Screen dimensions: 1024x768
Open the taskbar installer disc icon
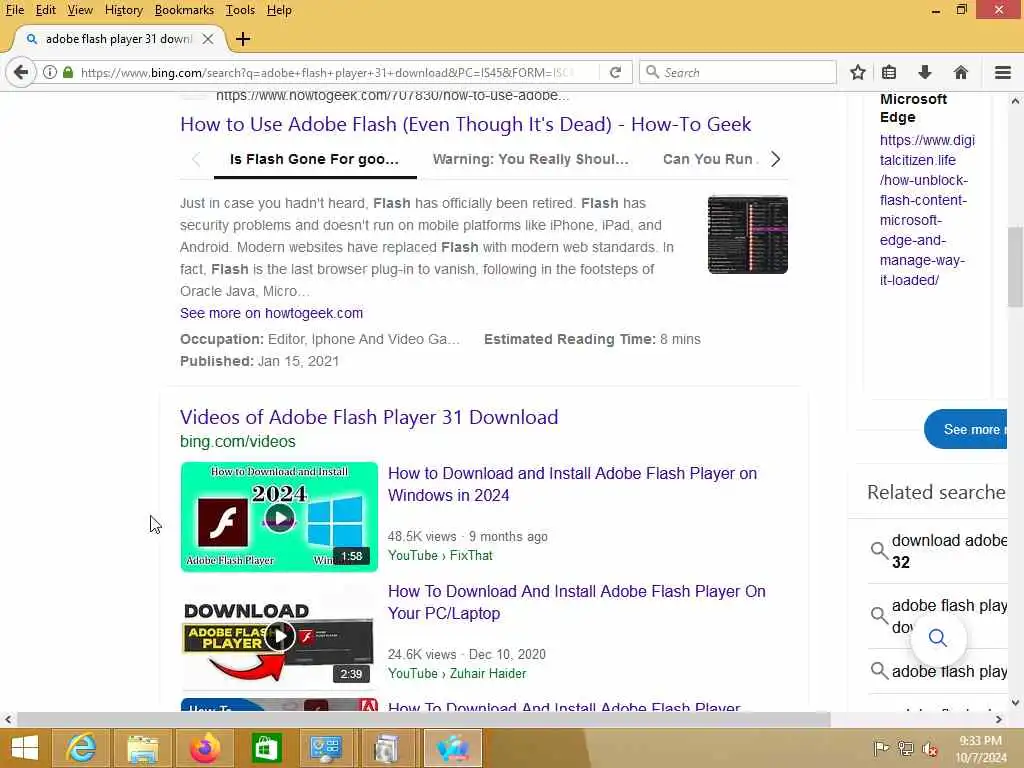tap(387, 748)
